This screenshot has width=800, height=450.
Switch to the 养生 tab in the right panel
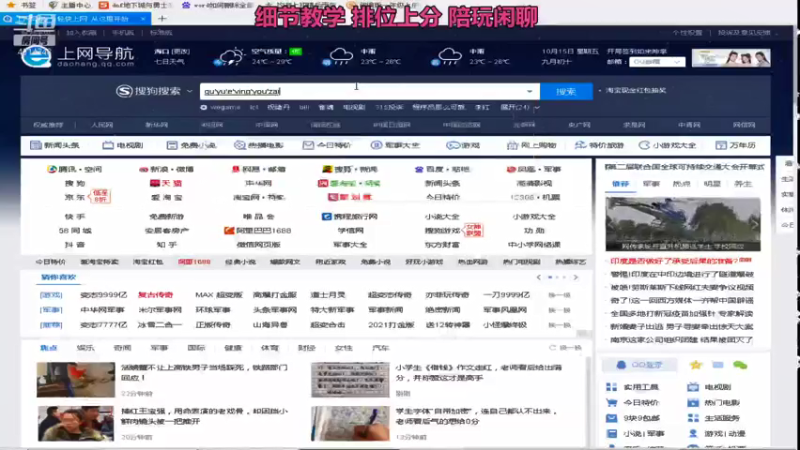pos(743,184)
